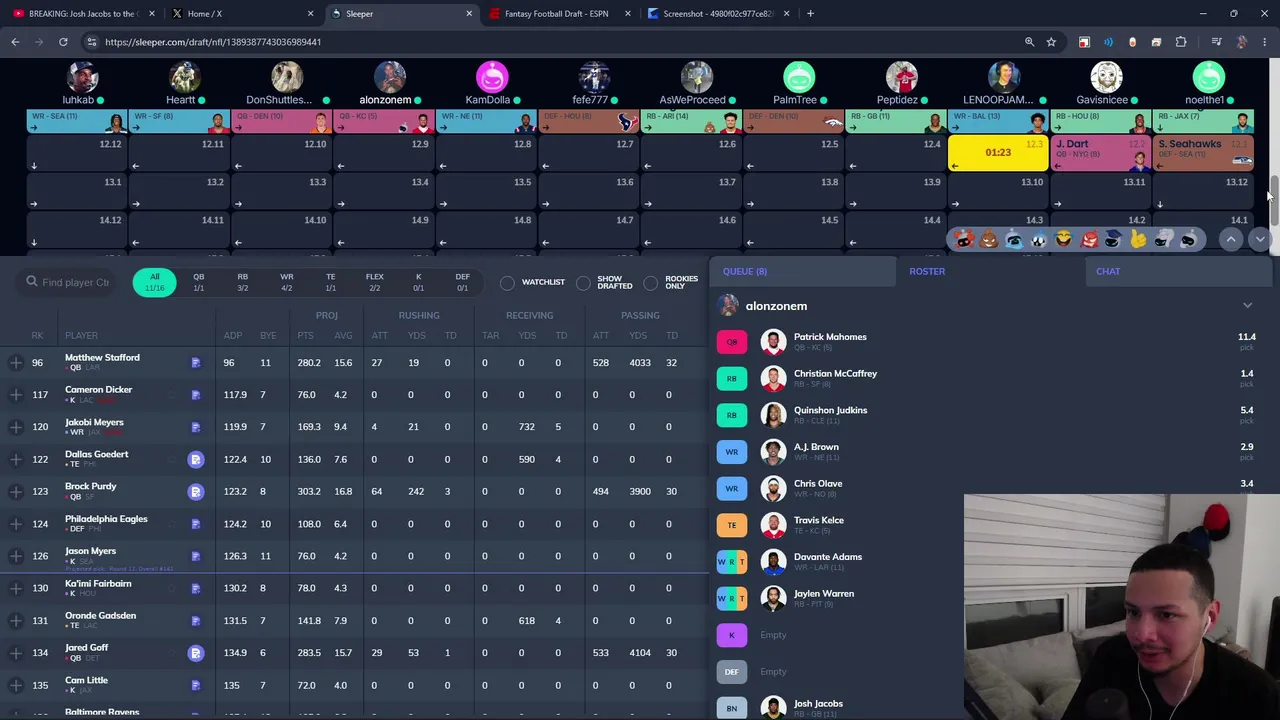Open Dallas Goedert's purple notes icon
The height and width of the screenshot is (720, 1280).
point(196,460)
